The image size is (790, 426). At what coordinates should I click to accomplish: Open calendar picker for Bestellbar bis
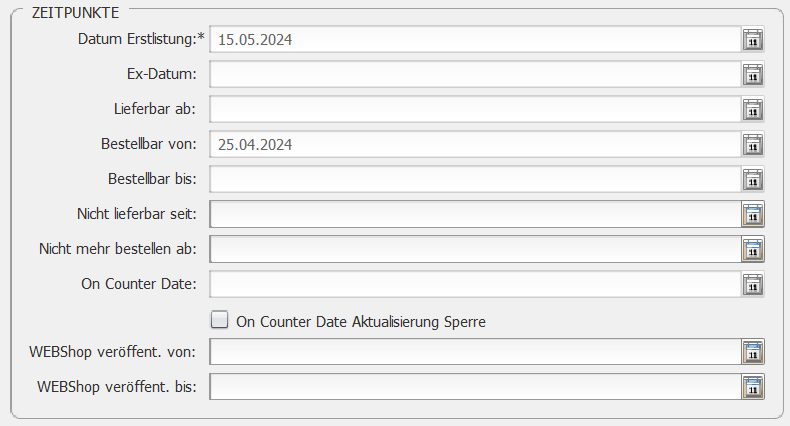point(753,179)
